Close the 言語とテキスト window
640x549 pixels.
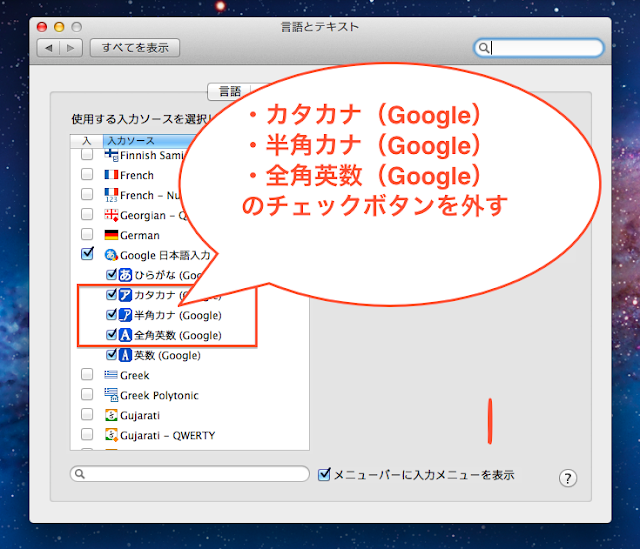click(x=42, y=27)
